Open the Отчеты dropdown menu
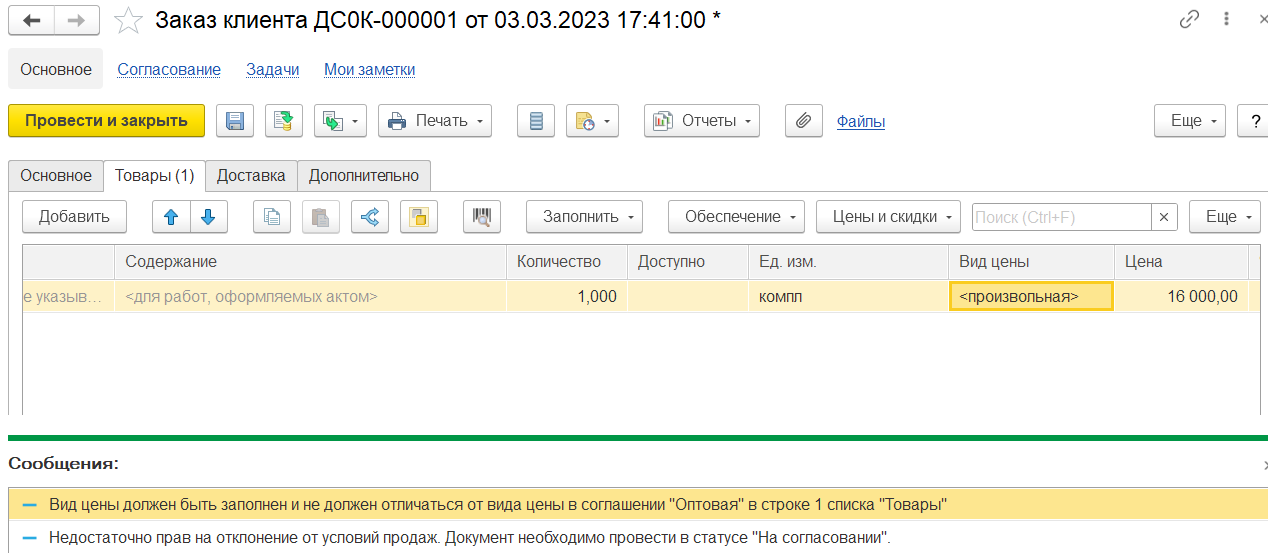This screenshot has width=1268, height=553. (x=702, y=121)
